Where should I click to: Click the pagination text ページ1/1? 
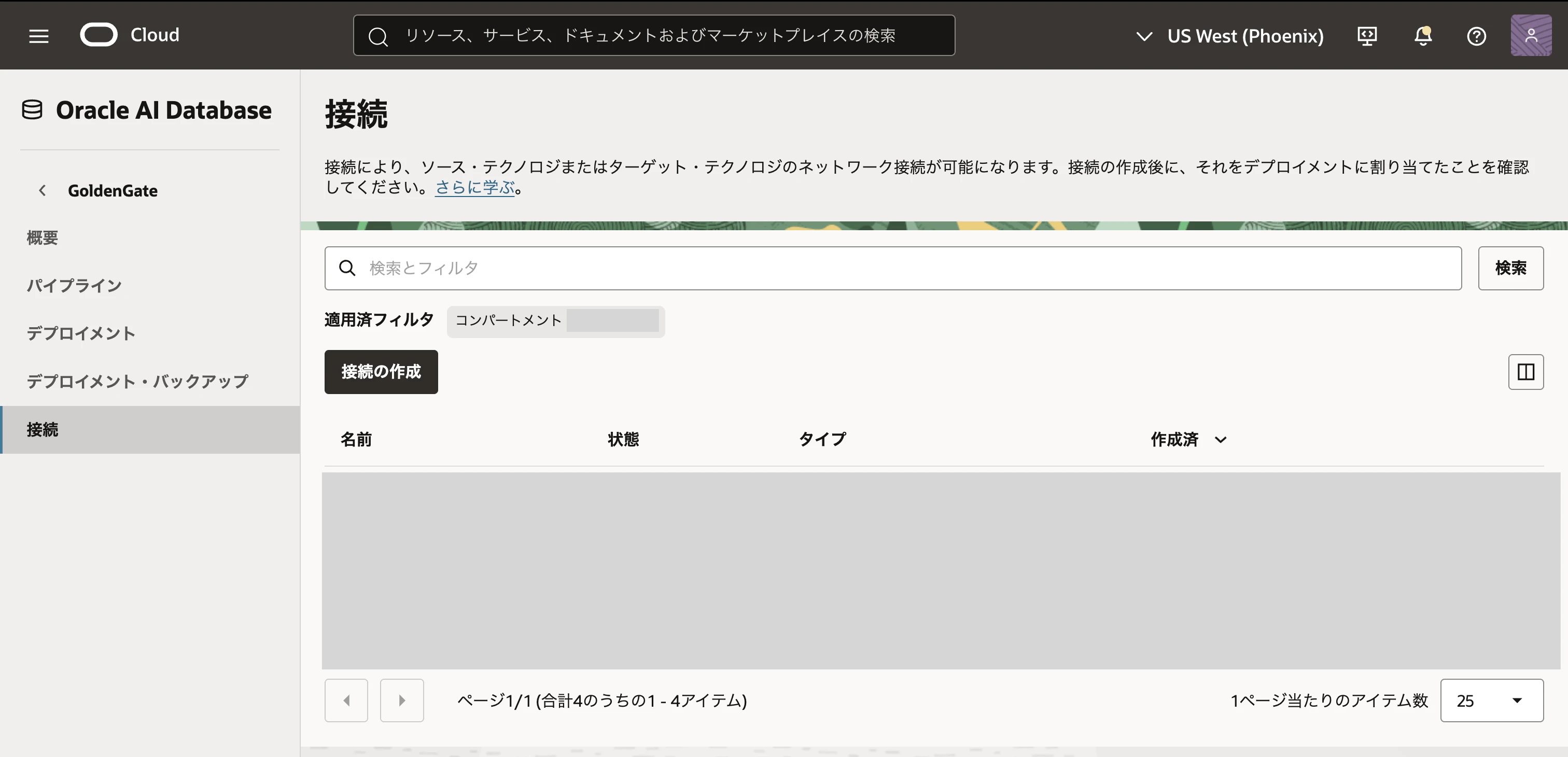[602, 700]
